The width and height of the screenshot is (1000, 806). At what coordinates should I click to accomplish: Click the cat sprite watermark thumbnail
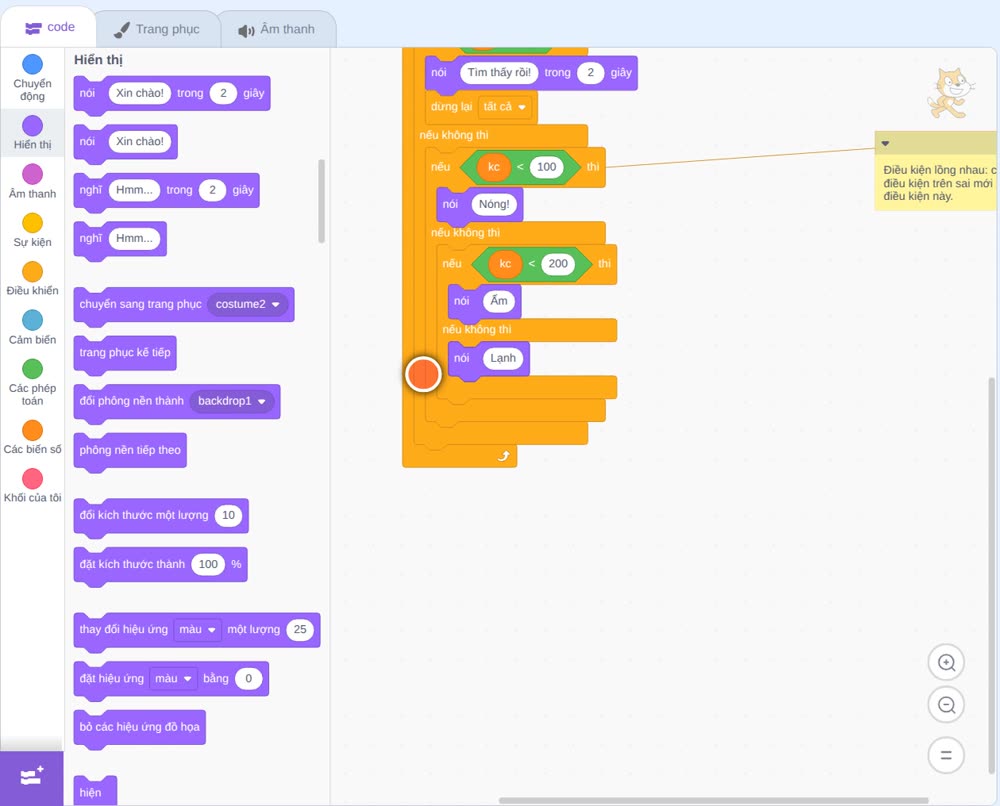(x=950, y=93)
